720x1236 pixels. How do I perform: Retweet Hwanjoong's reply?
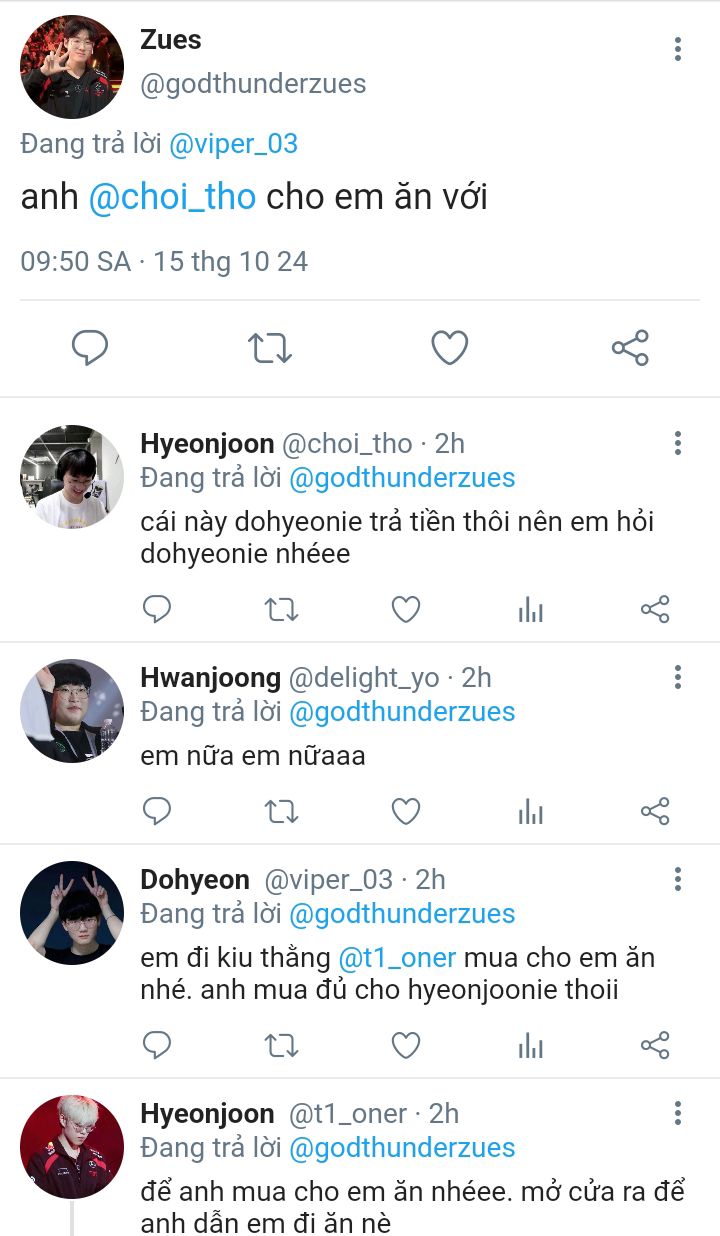(281, 811)
